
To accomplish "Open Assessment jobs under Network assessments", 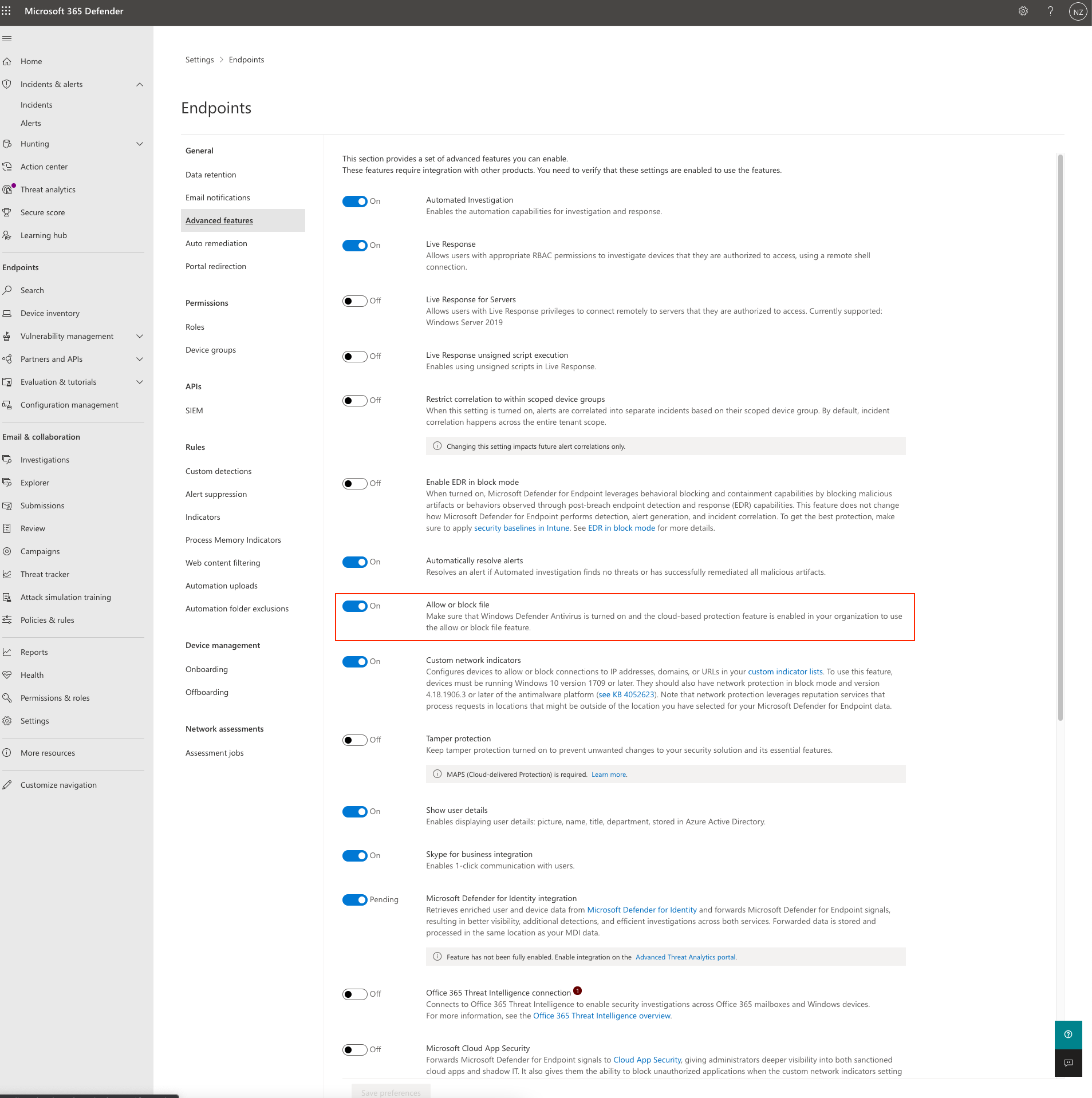I will [215, 753].
